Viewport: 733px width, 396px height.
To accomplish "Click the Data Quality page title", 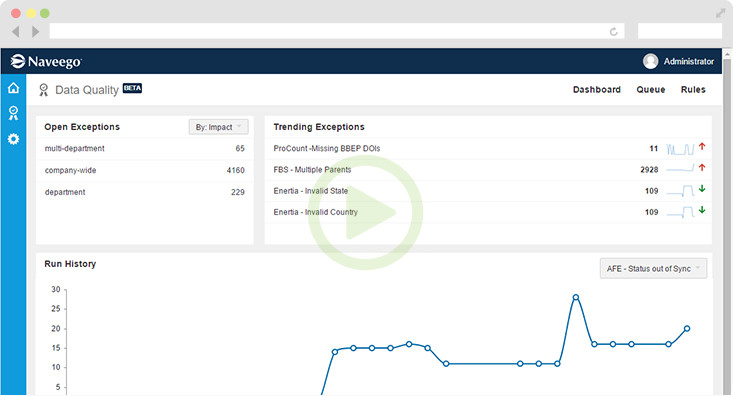I will pyautogui.click(x=87, y=90).
